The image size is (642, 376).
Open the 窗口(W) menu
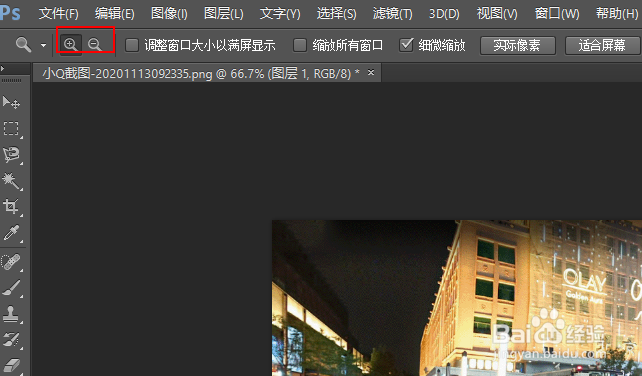(557, 14)
